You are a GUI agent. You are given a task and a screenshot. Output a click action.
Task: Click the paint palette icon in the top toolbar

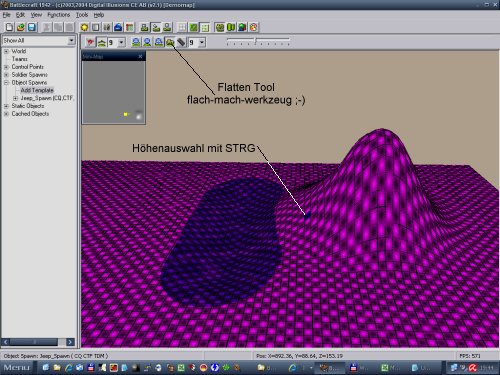pos(254,27)
